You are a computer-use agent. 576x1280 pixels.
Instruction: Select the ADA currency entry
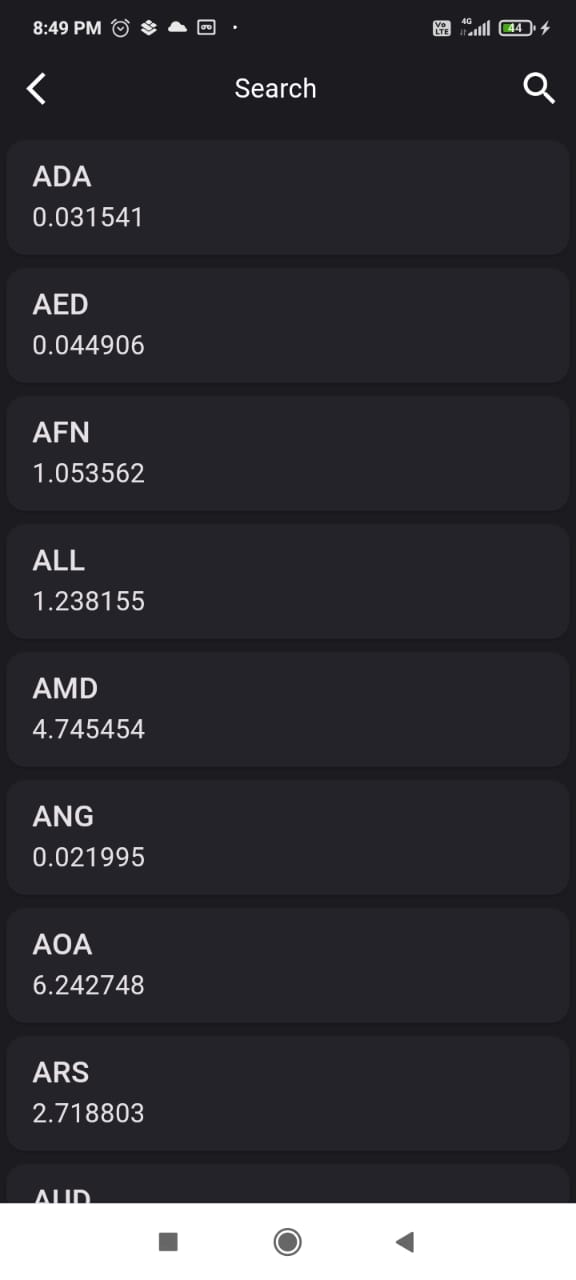pyautogui.click(x=288, y=196)
